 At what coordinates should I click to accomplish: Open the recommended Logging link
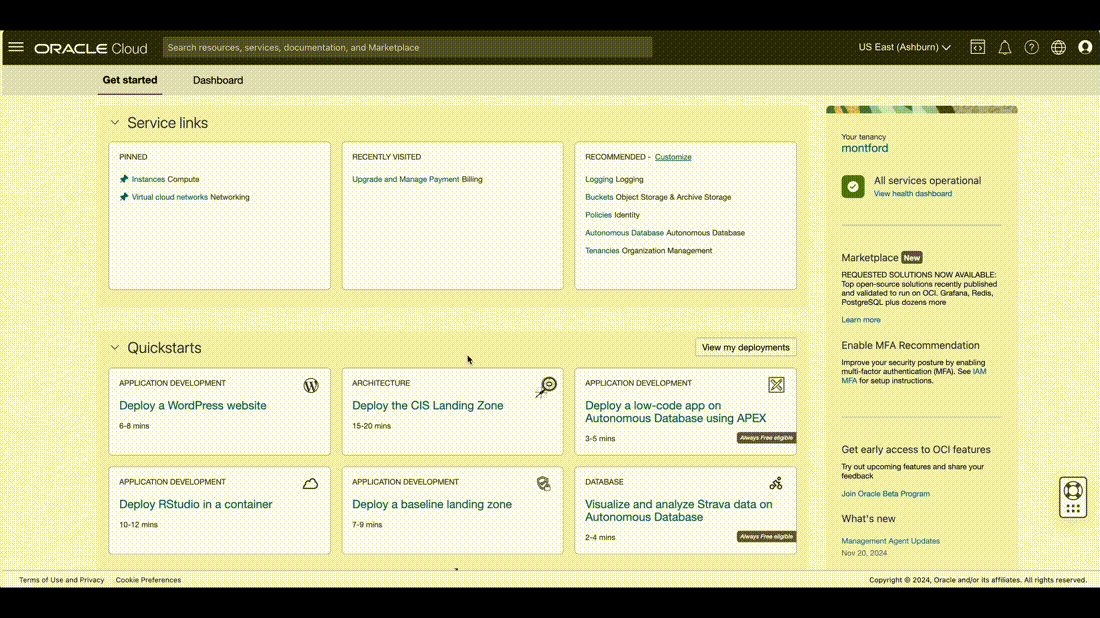point(599,180)
